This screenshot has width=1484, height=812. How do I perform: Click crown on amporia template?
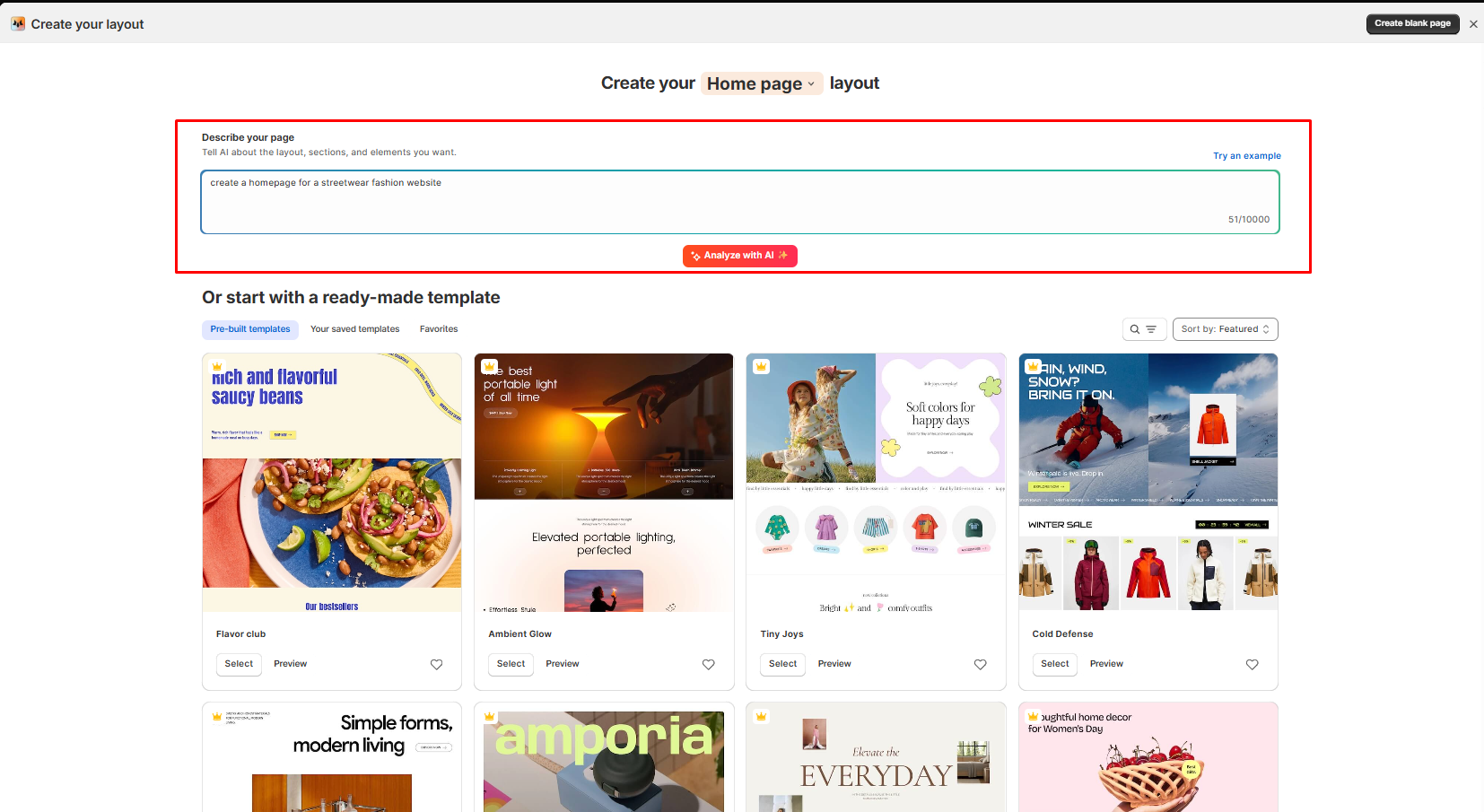pyautogui.click(x=490, y=717)
